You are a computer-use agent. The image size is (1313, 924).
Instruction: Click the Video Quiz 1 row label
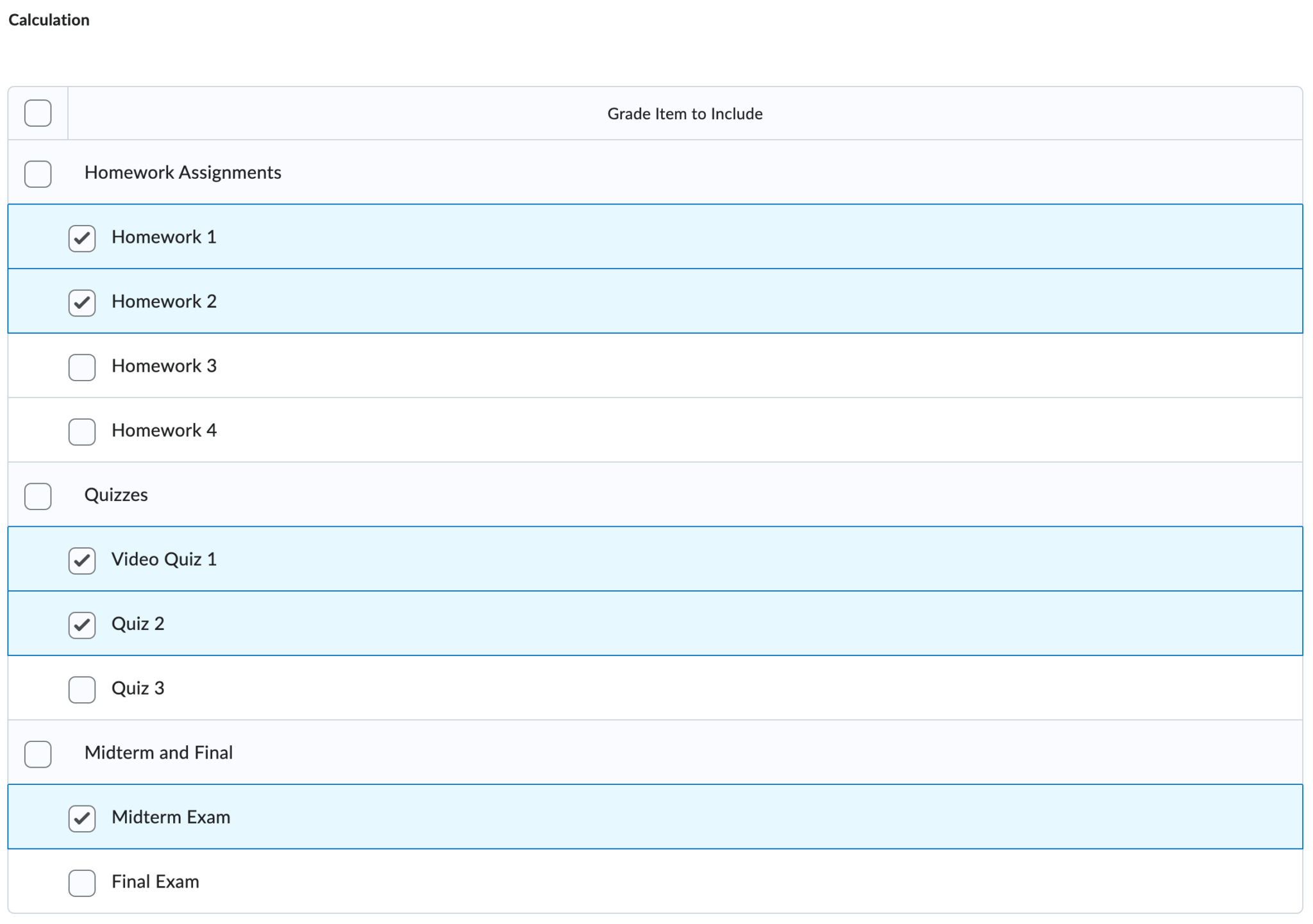pos(164,559)
